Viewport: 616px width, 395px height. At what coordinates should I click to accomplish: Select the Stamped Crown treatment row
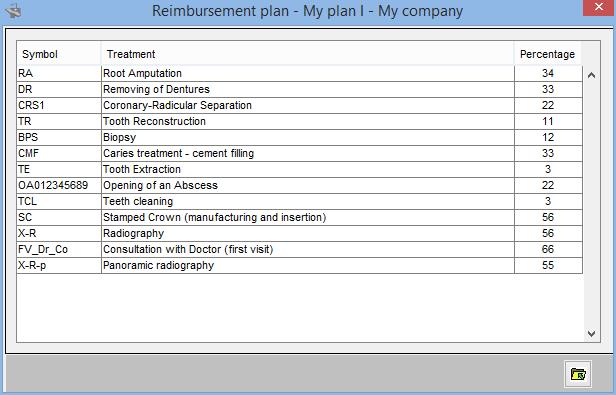coord(300,217)
